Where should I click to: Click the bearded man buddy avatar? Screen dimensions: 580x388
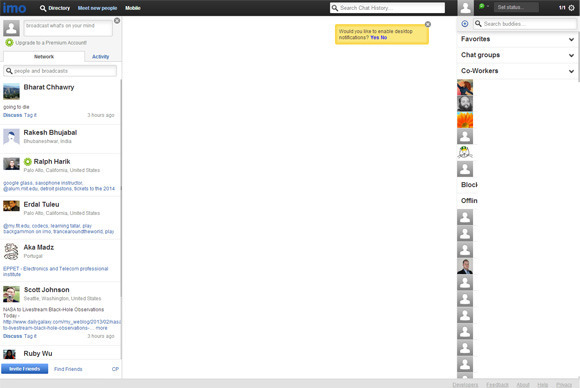tap(465, 104)
